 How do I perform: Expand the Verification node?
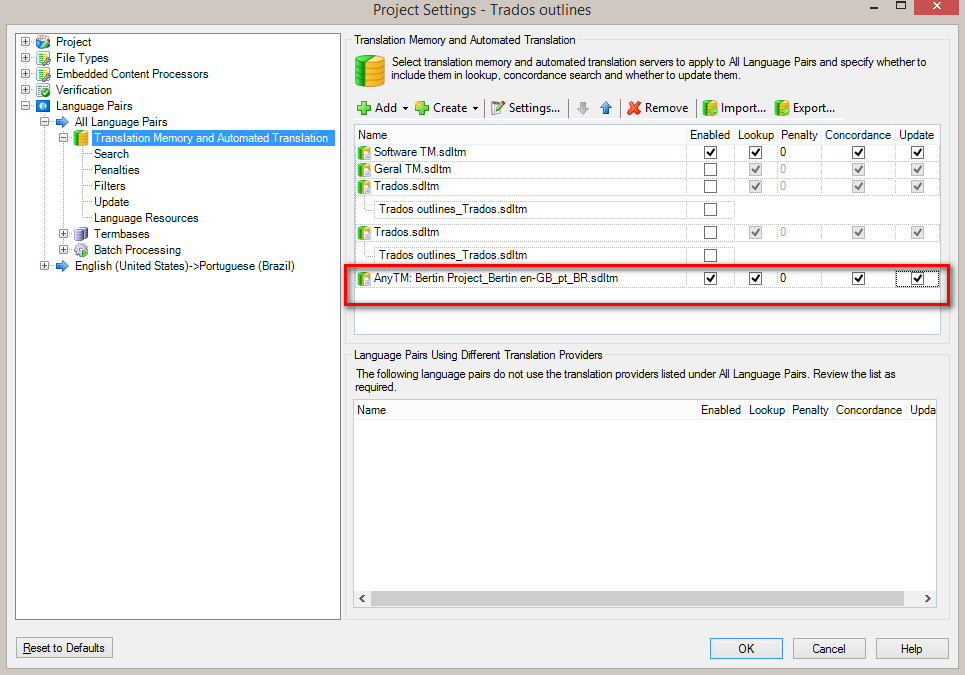[x=25, y=90]
